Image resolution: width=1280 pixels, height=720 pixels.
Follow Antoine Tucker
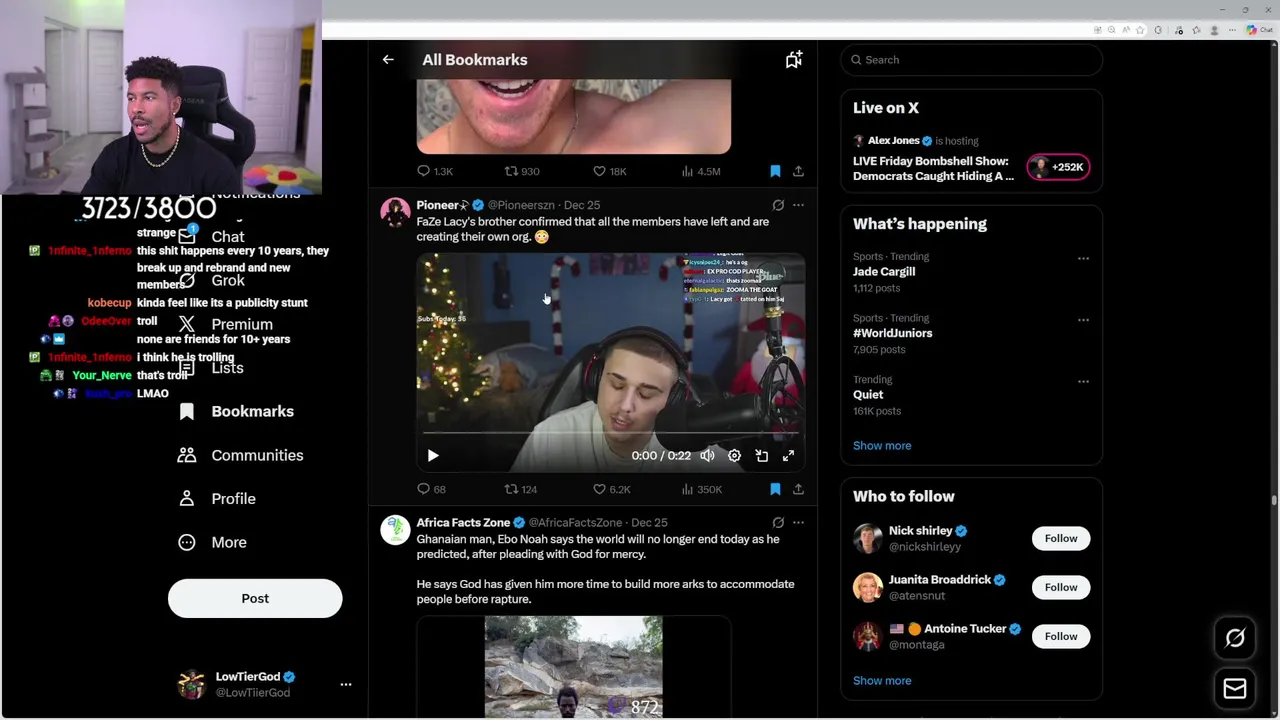click(x=1061, y=636)
